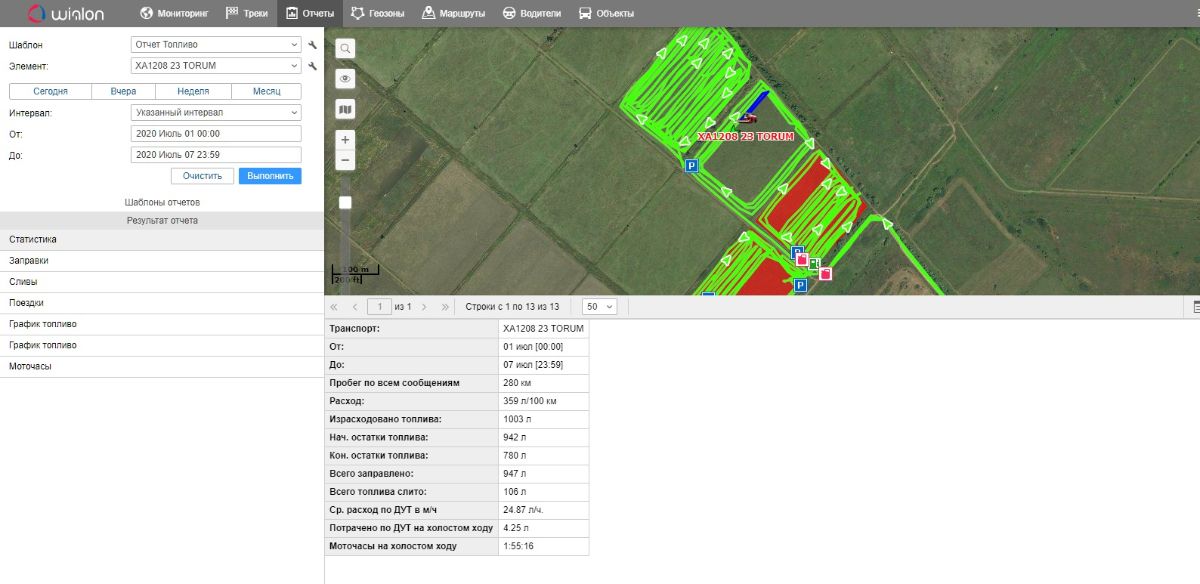Click the Wialon logo

point(64,14)
